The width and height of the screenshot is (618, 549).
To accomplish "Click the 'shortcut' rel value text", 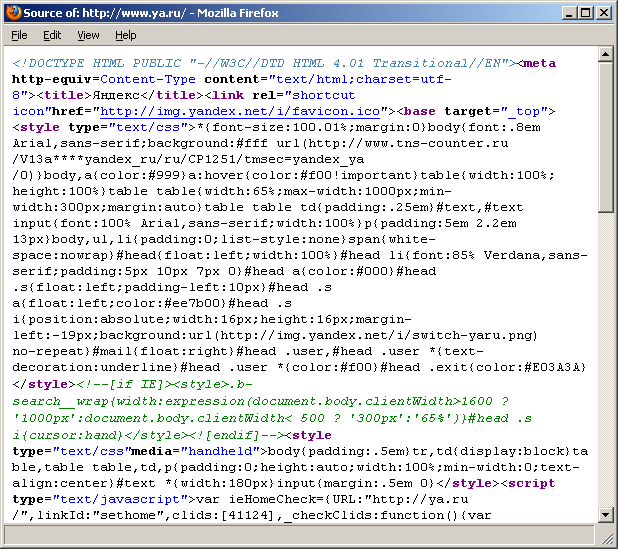I will (324, 95).
